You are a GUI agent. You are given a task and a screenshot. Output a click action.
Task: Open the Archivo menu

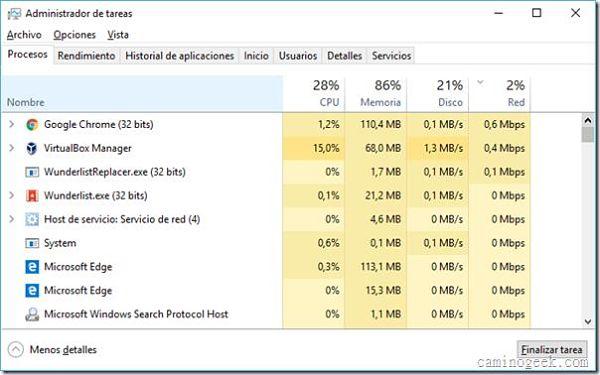pyautogui.click(x=24, y=35)
